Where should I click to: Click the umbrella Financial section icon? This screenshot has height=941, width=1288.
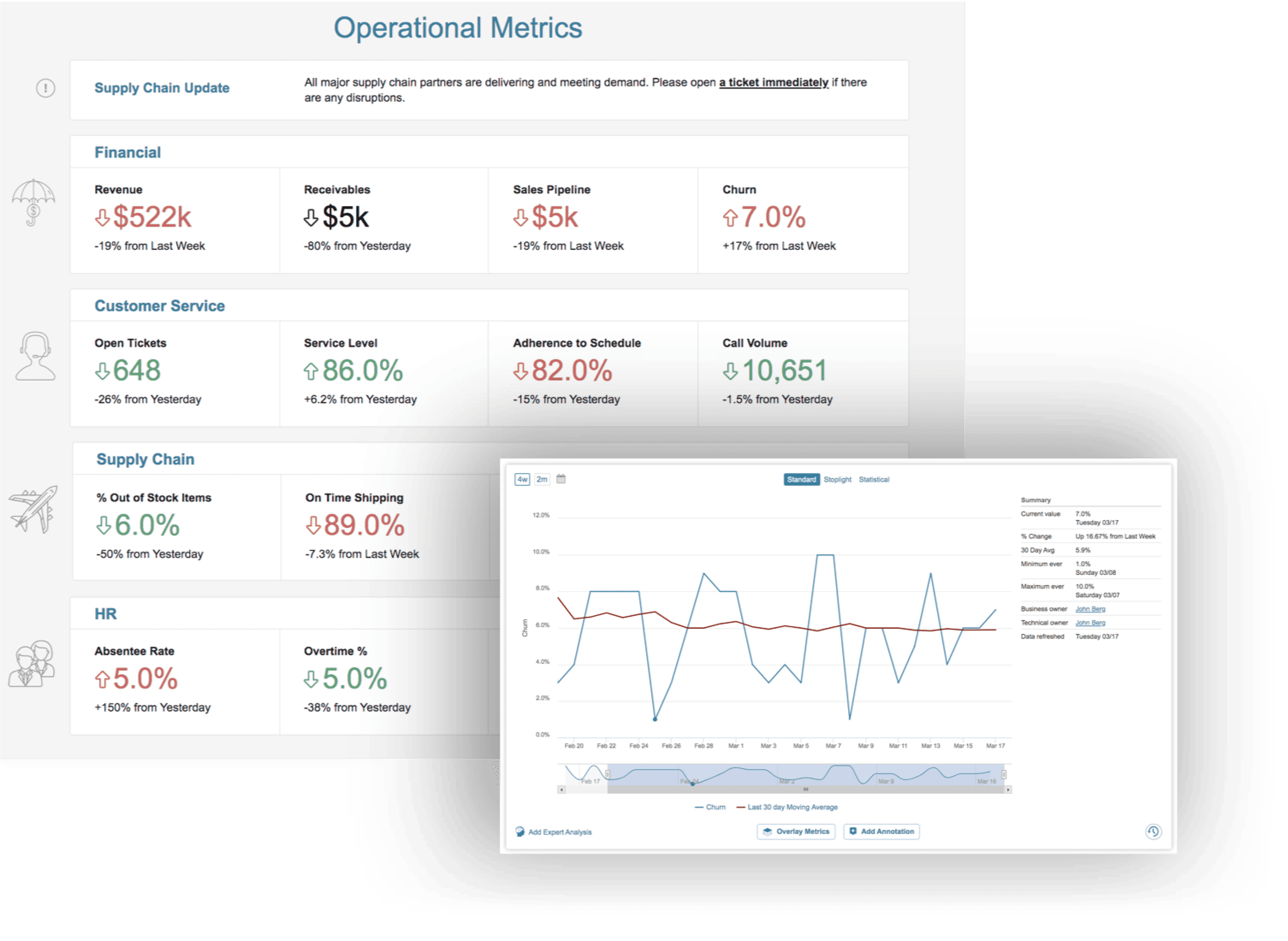[x=33, y=202]
